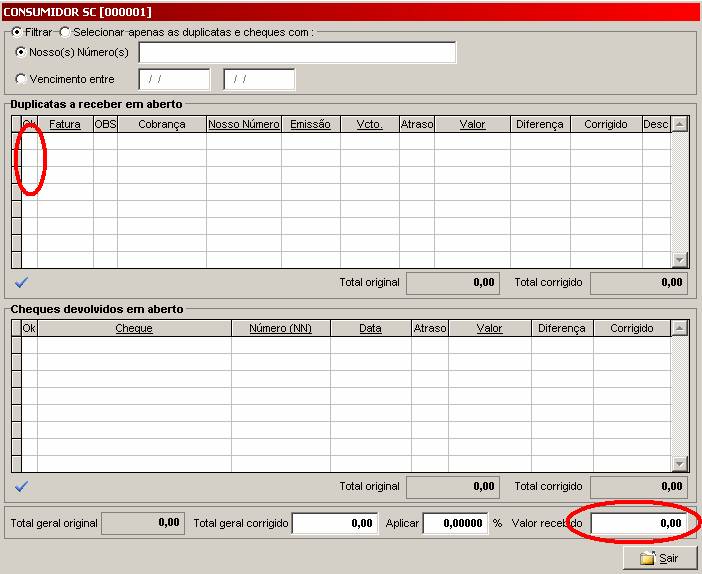702x574 pixels.
Task: Click the blue checkmark under Cheques devolvidos grid
Action: (21, 486)
